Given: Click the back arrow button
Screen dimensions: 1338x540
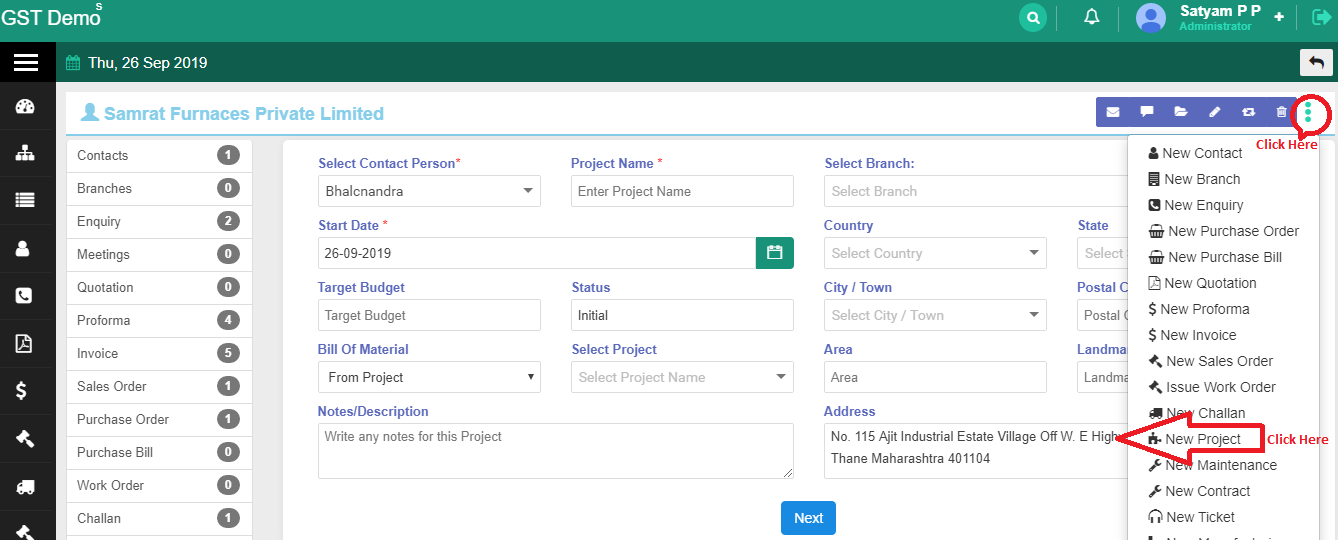Looking at the screenshot, I should (1316, 62).
